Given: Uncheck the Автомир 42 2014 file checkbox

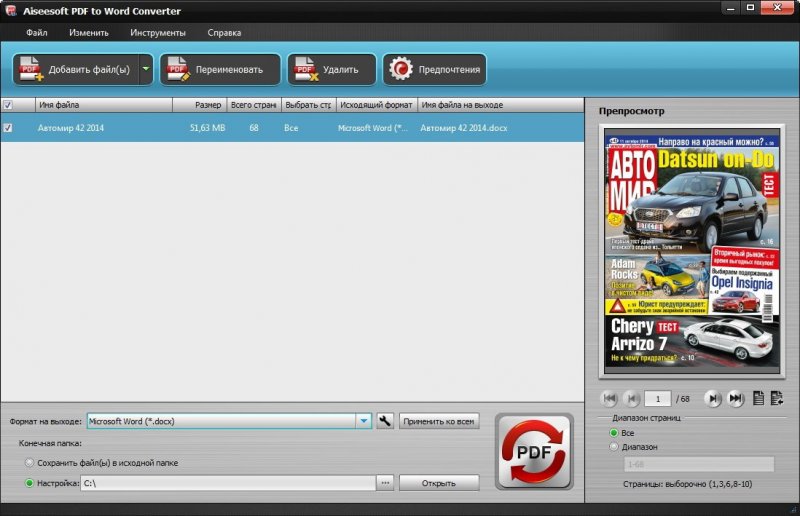Looking at the screenshot, I should pos(8,128).
